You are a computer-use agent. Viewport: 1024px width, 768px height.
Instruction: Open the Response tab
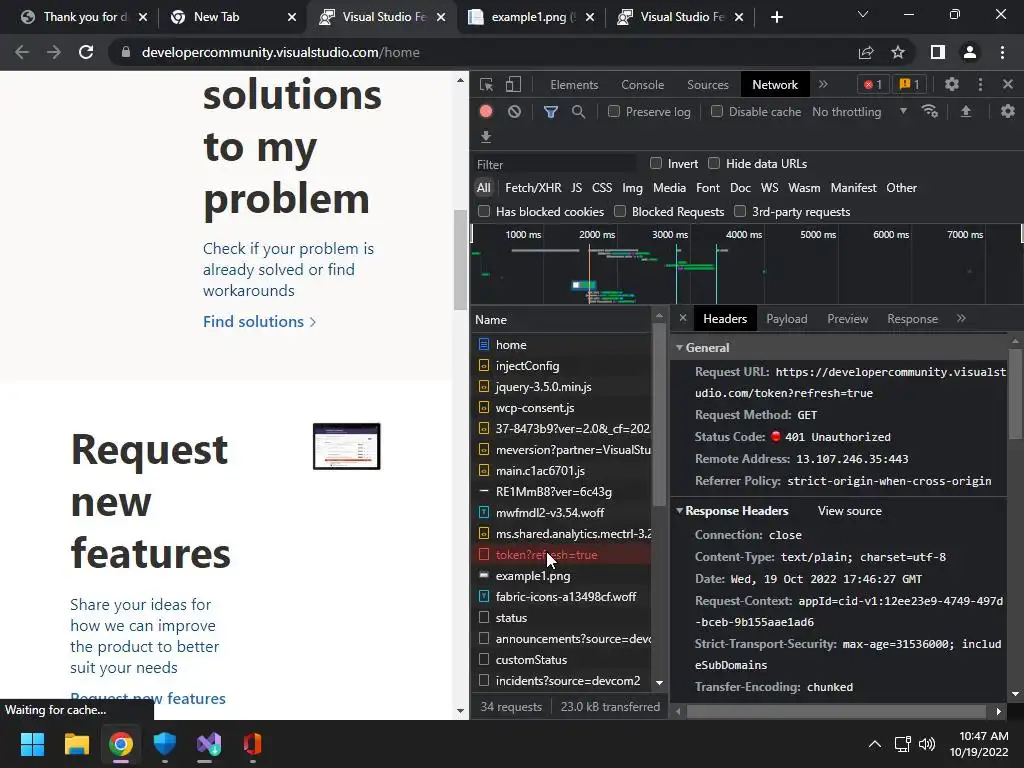click(912, 319)
